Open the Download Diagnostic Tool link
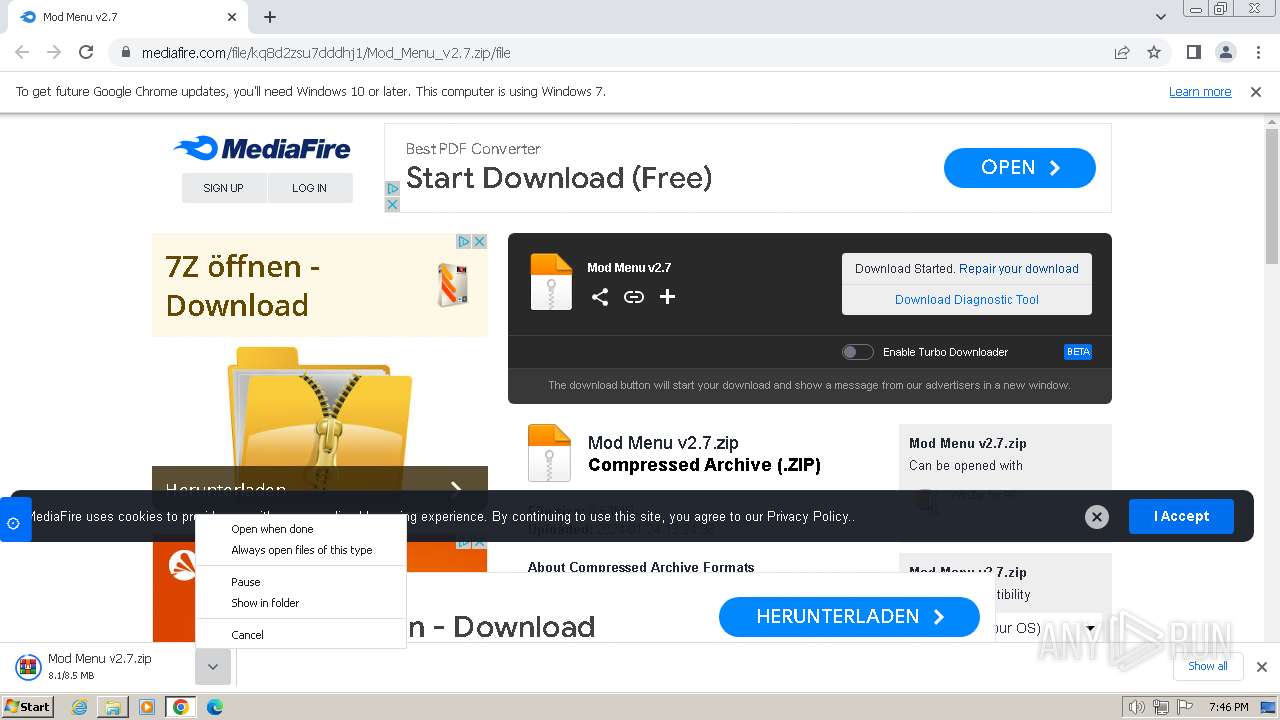 [x=966, y=299]
